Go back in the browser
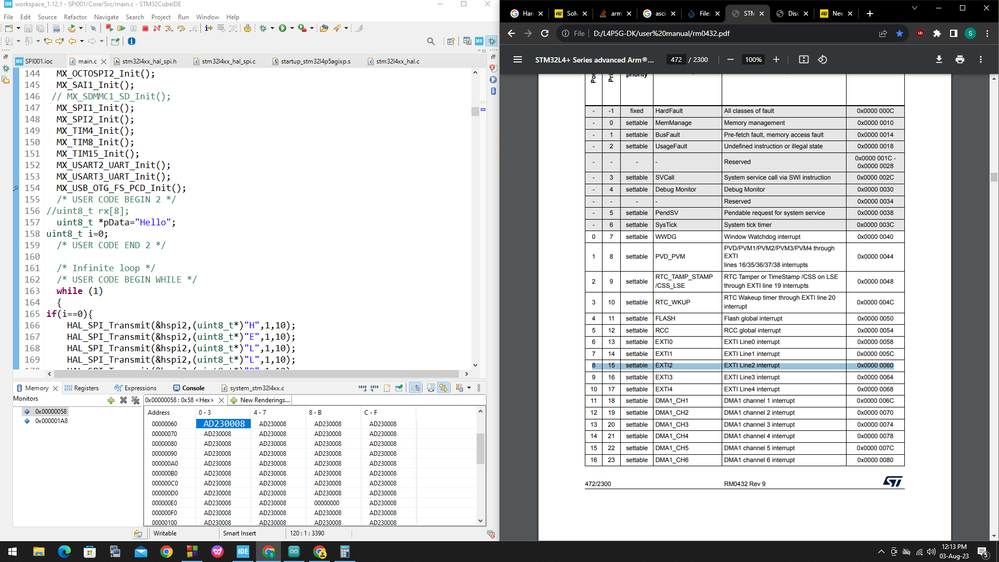This screenshot has width=999, height=562. 511,33
